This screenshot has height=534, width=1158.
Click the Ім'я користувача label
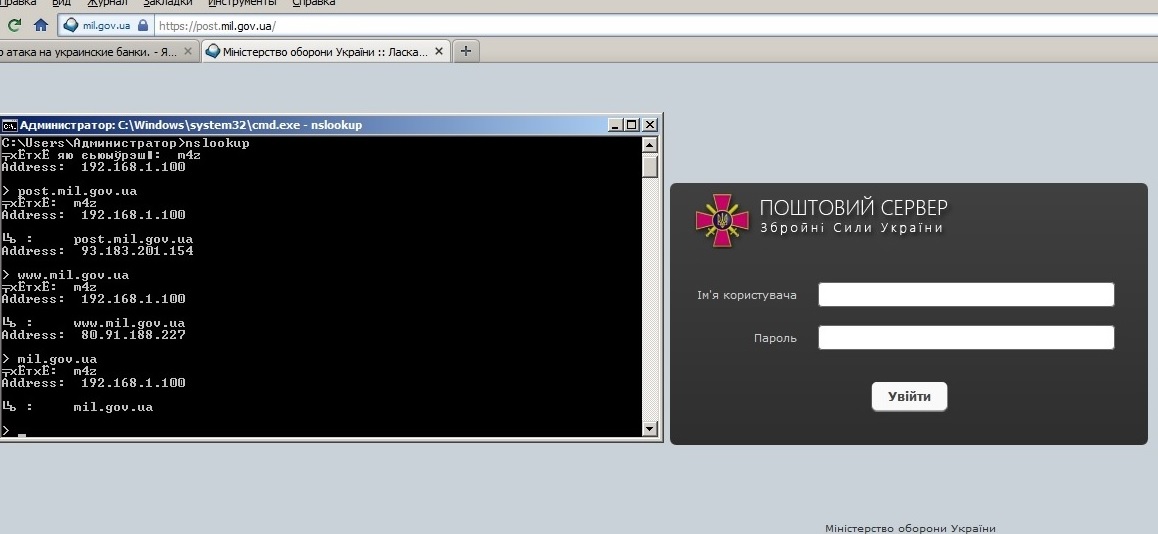[x=747, y=295]
